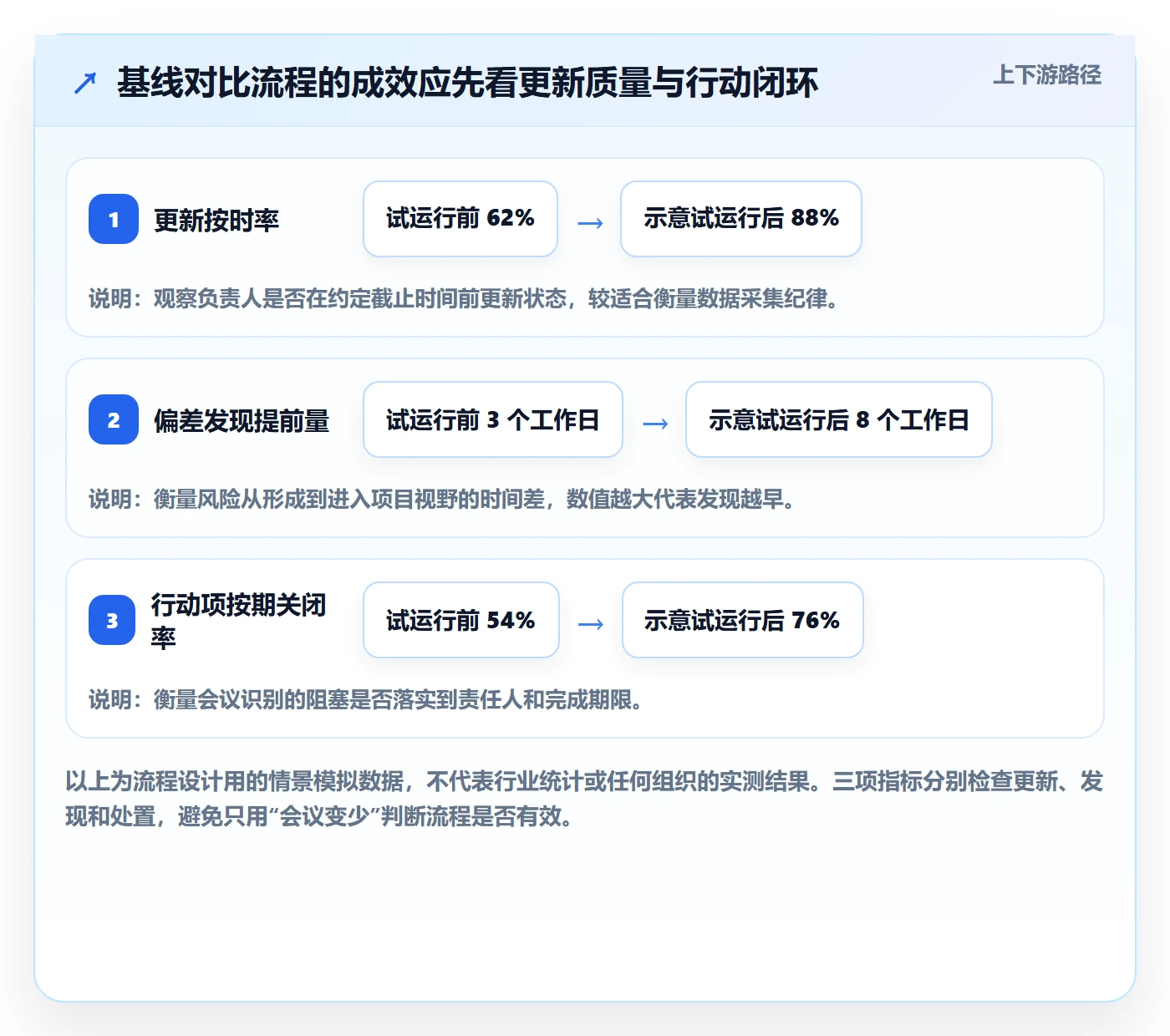1170x1036 pixels.
Task: Click the arrow between the 3 and 8 个工作日 boxes
Action: tap(655, 424)
